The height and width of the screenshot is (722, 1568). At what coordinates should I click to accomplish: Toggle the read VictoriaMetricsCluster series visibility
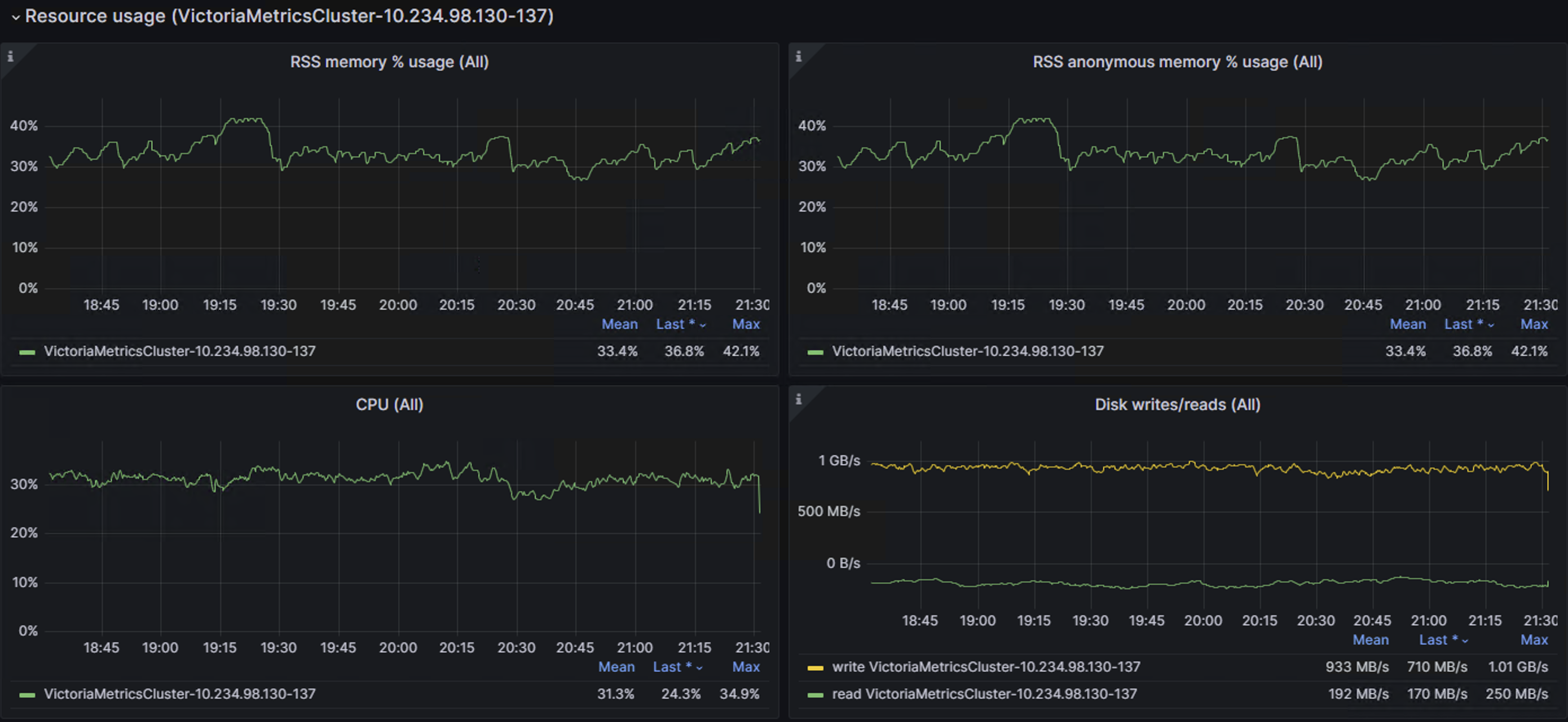point(984,693)
